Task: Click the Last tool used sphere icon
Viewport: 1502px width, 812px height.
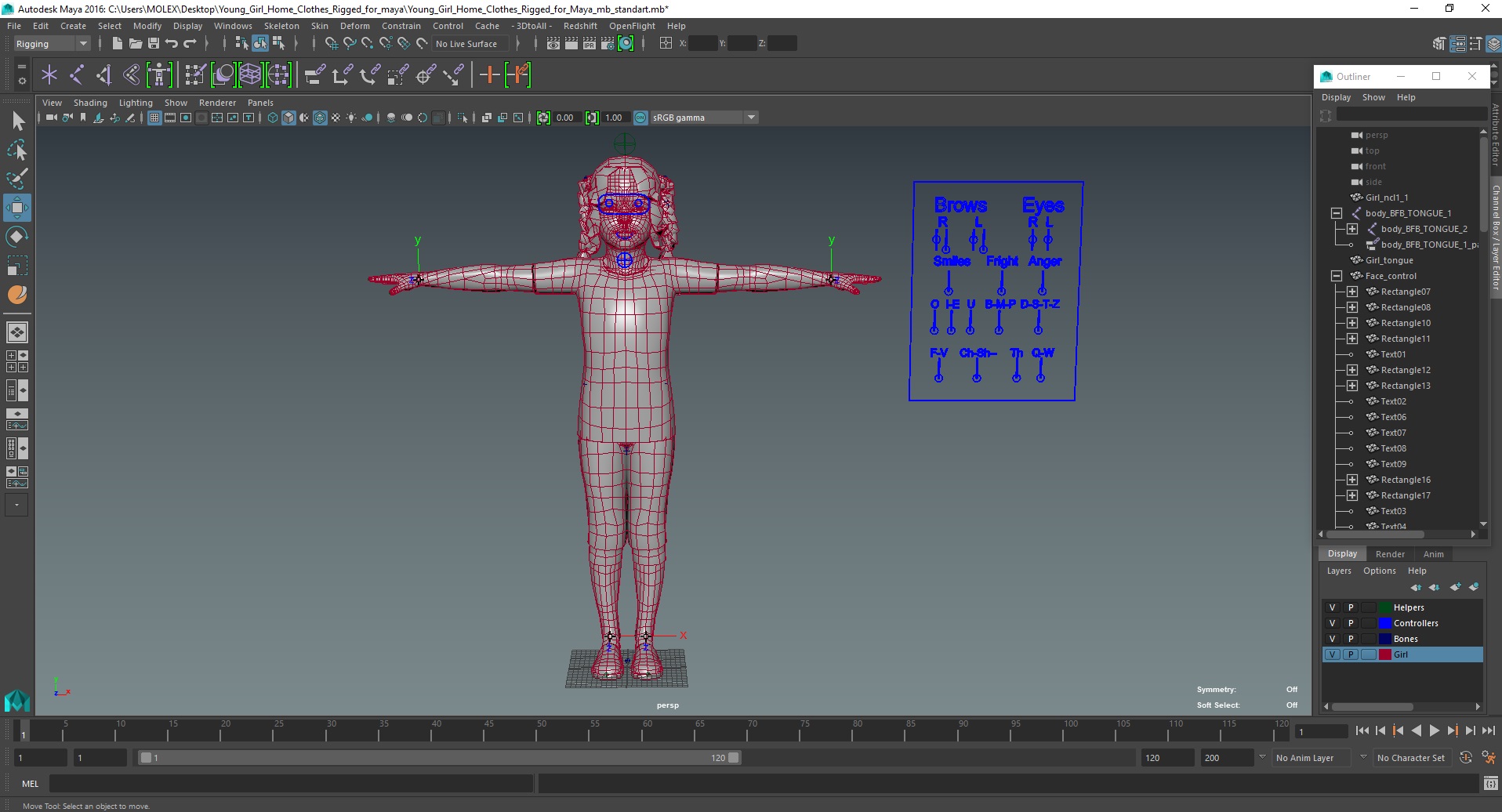Action: [17, 295]
